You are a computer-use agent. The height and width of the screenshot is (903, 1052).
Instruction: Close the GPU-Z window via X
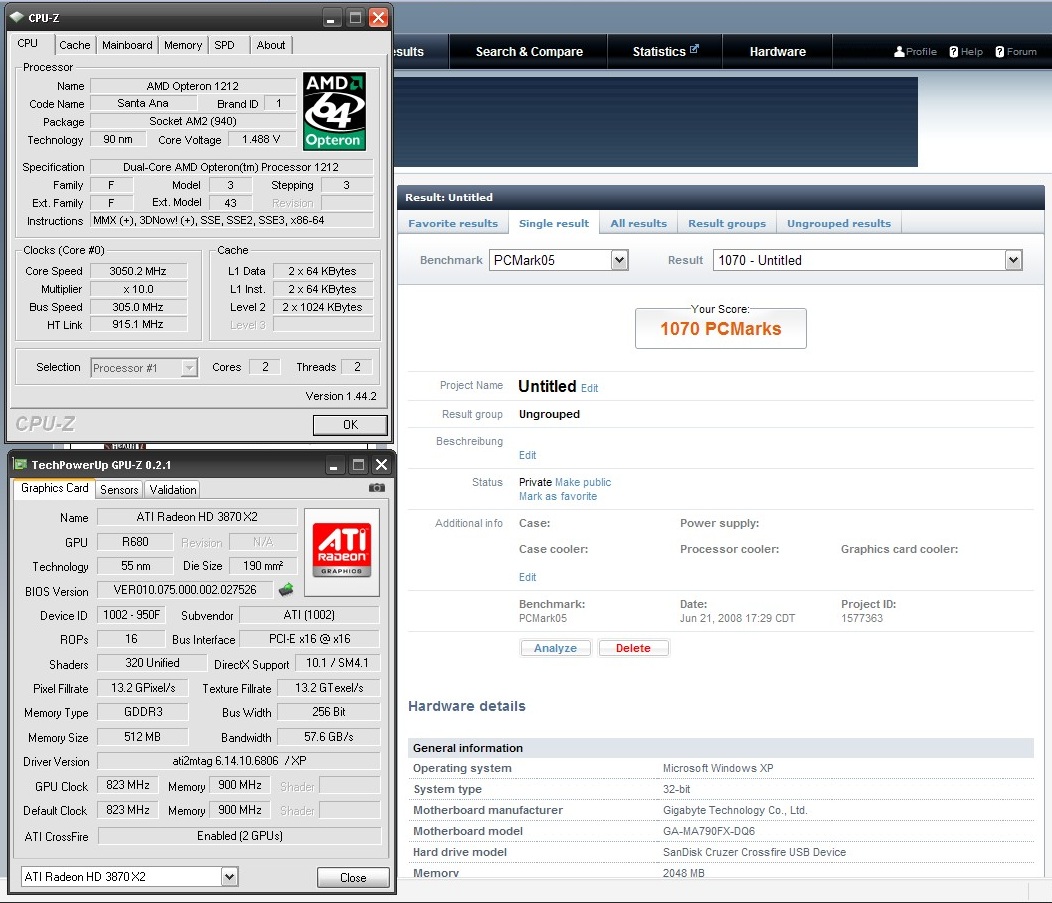(381, 465)
